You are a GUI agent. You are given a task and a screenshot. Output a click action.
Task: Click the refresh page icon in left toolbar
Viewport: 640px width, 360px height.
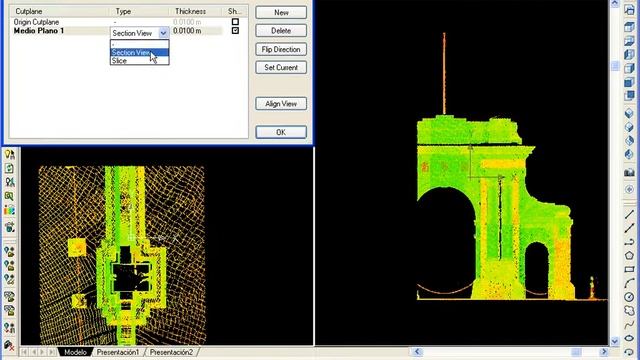9,168
